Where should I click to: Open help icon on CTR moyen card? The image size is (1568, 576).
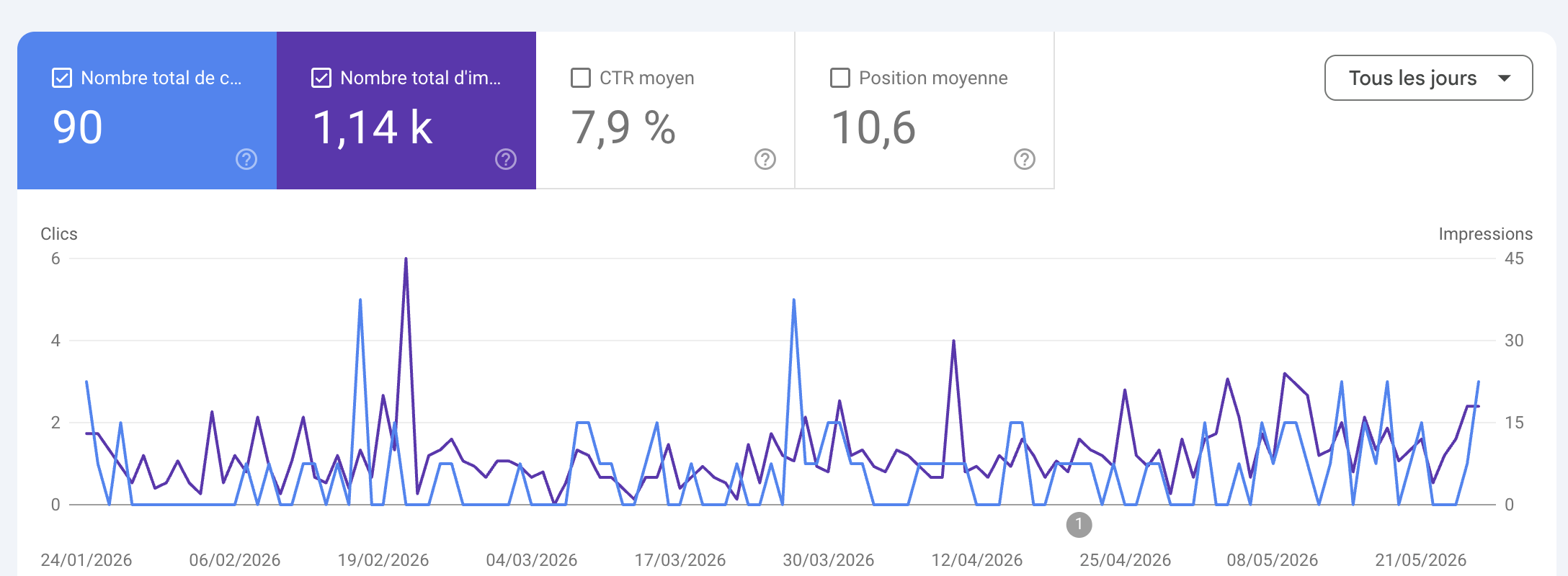(x=765, y=159)
